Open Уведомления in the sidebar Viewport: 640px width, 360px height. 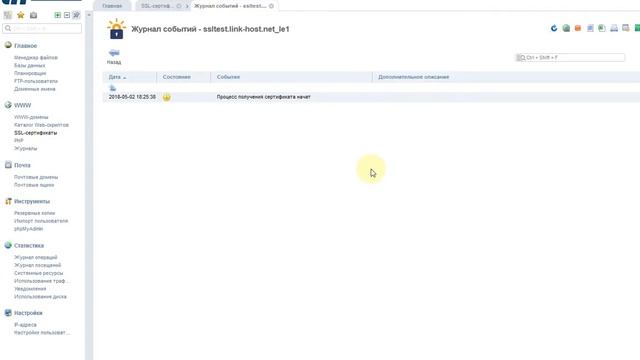[x=30, y=289]
